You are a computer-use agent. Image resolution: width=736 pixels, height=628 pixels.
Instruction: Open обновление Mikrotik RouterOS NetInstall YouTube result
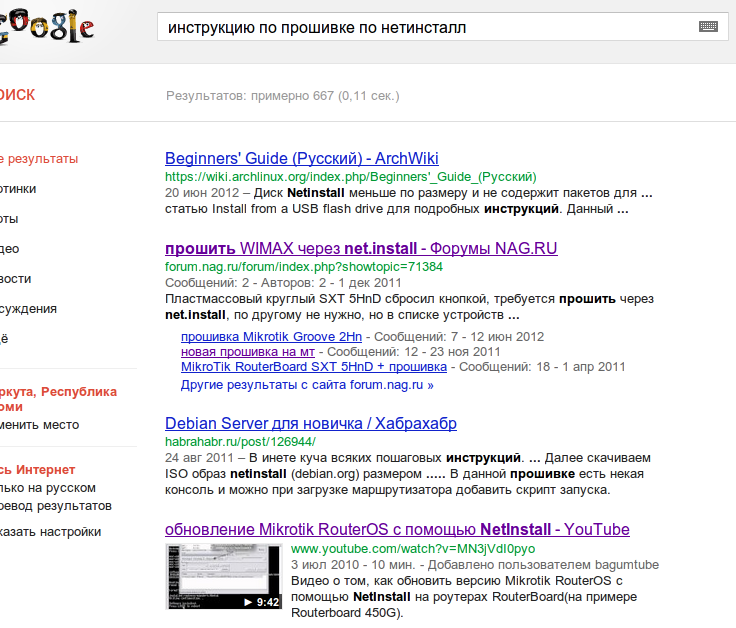397,529
